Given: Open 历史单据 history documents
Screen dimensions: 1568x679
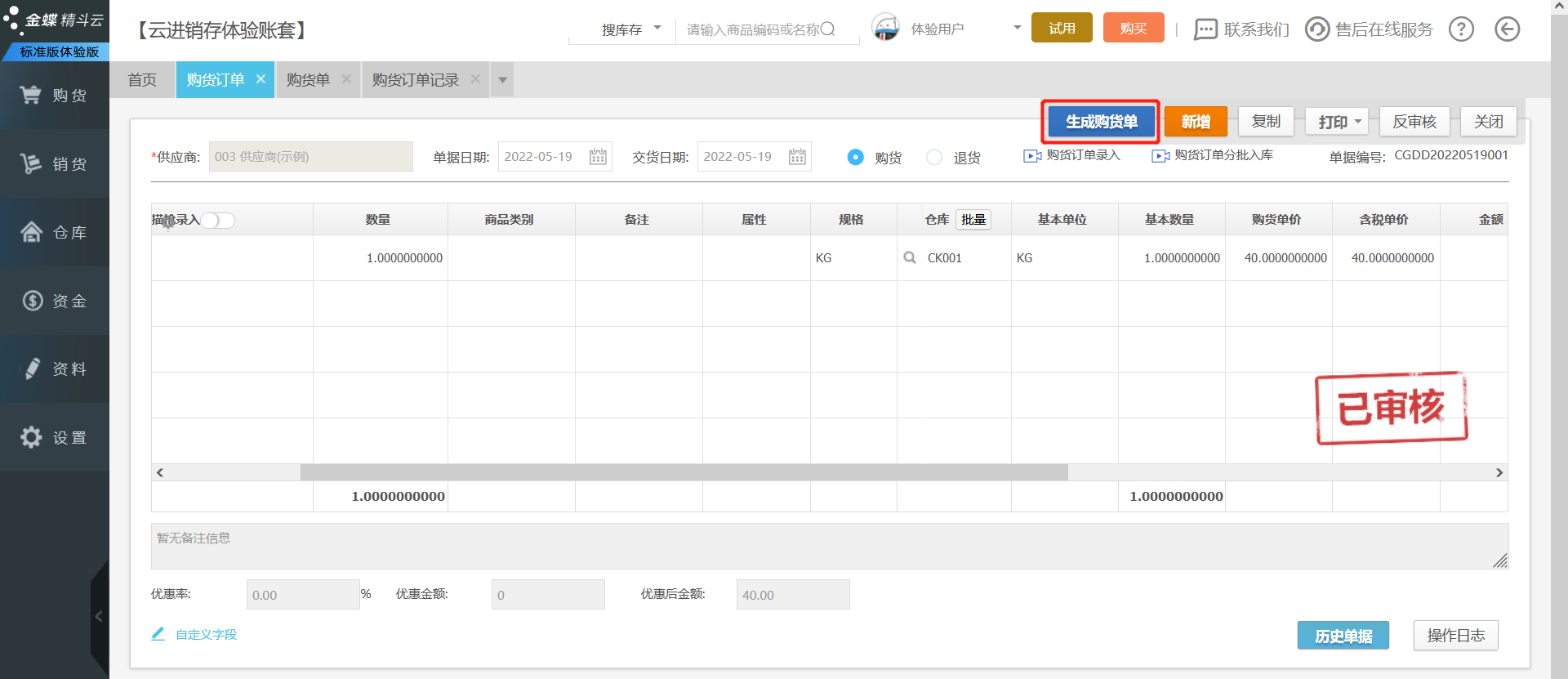Looking at the screenshot, I should tap(1343, 636).
